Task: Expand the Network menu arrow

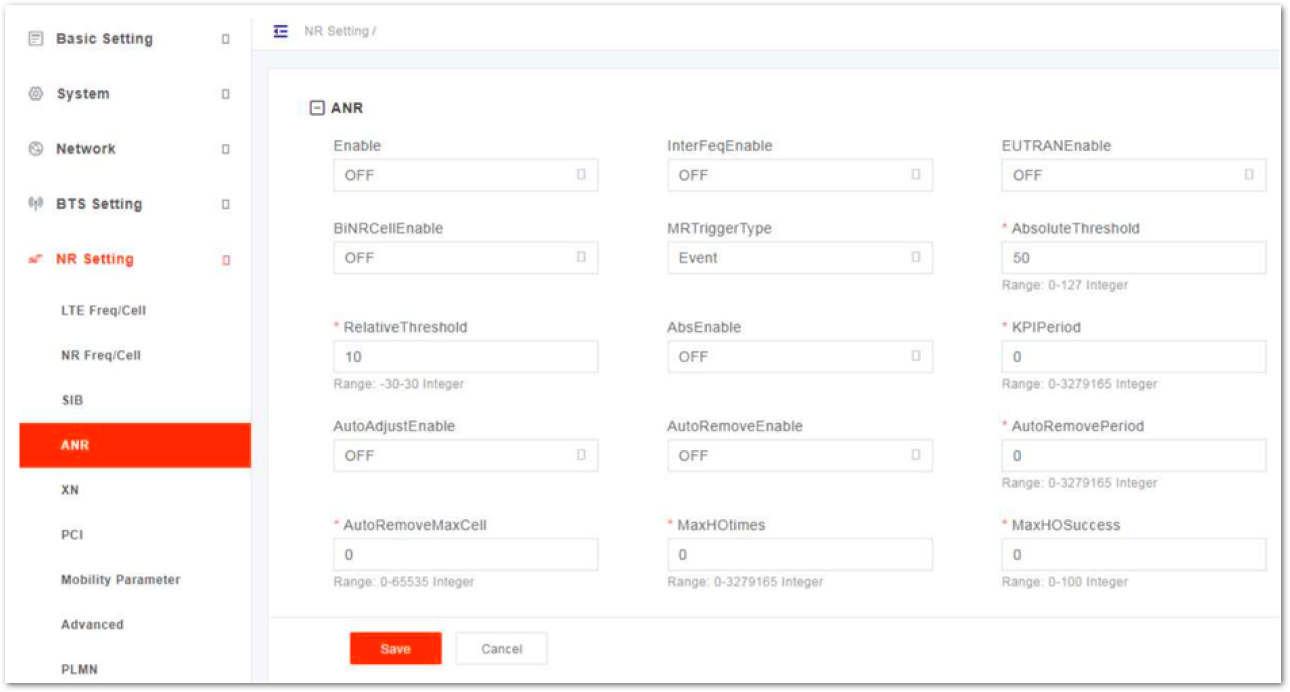Action: (x=226, y=149)
